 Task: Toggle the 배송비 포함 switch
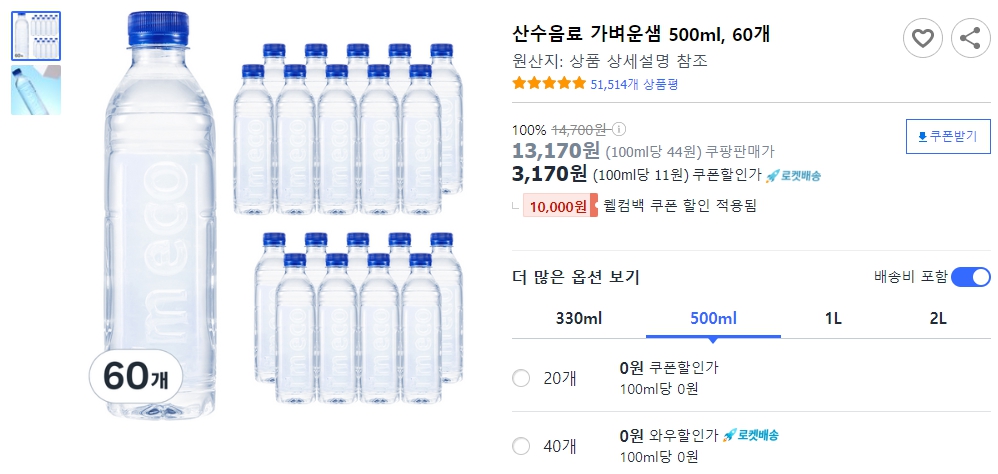pyautogui.click(x=970, y=277)
